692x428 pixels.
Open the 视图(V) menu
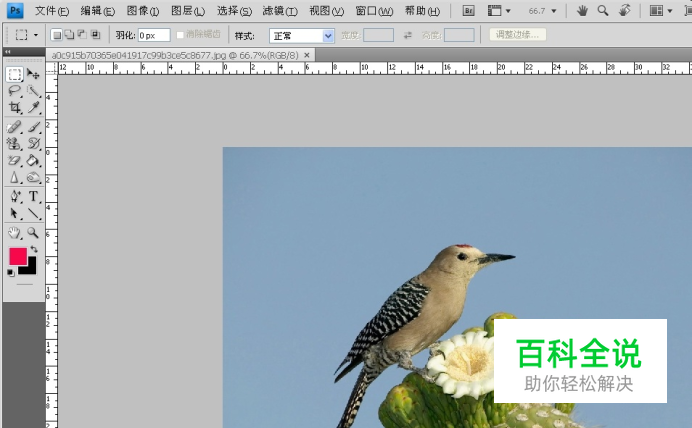(326, 11)
